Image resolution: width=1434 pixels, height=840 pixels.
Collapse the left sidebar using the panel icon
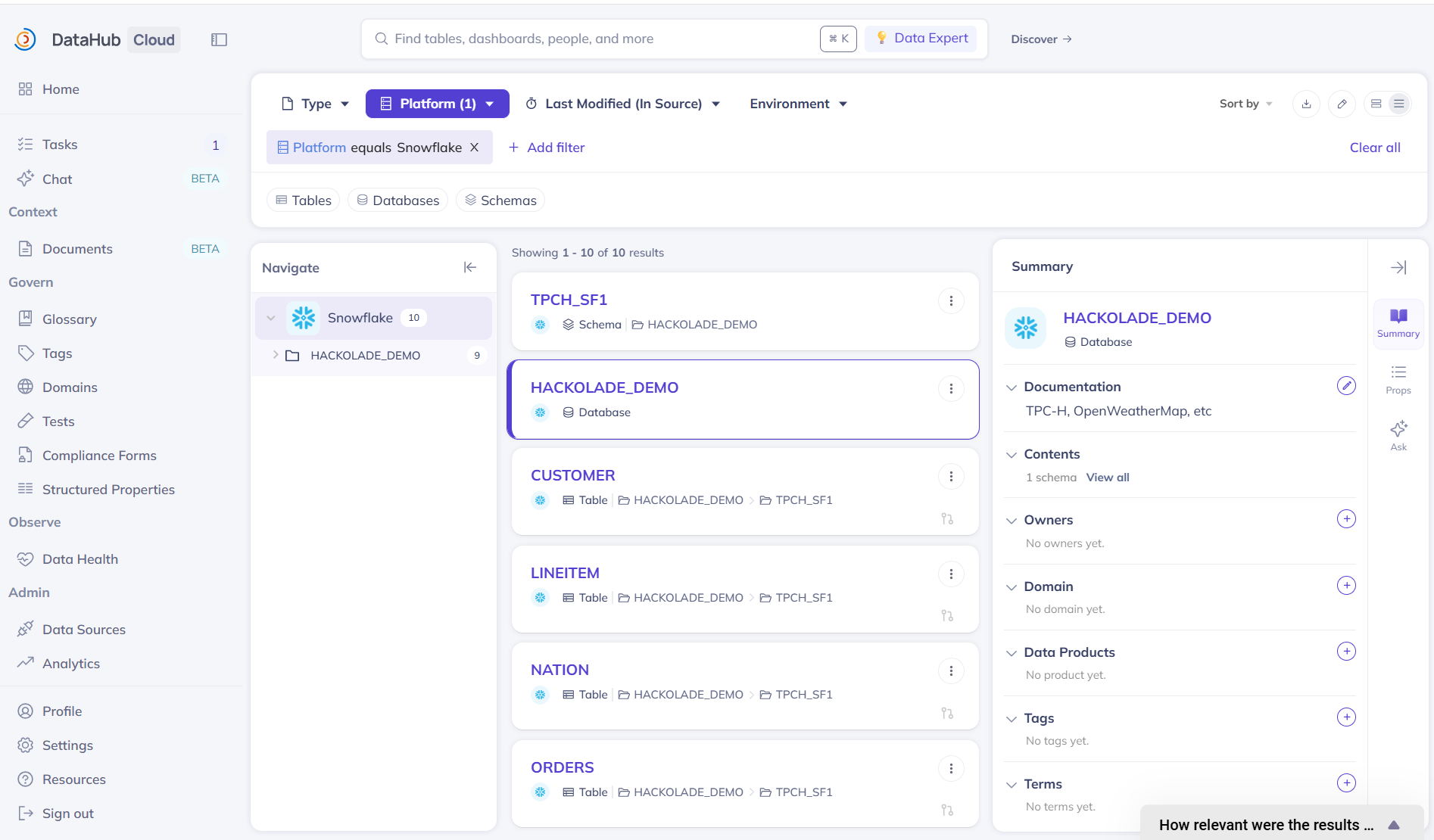219,39
